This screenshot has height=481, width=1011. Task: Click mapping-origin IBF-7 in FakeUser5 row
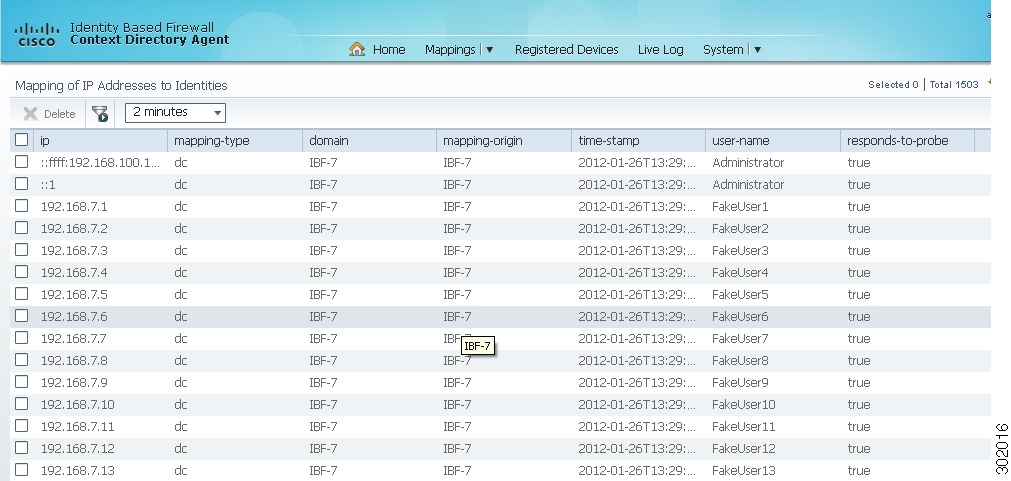coord(457,295)
